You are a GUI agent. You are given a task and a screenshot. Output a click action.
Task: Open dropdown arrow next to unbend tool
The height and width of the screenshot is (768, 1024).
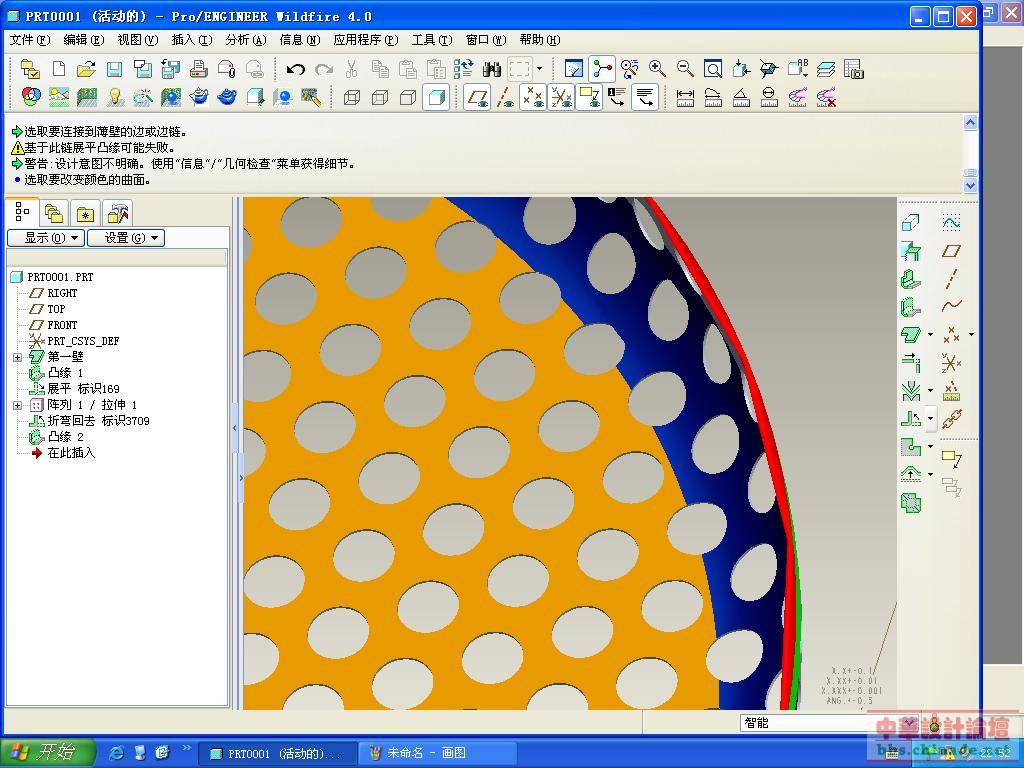click(930, 418)
